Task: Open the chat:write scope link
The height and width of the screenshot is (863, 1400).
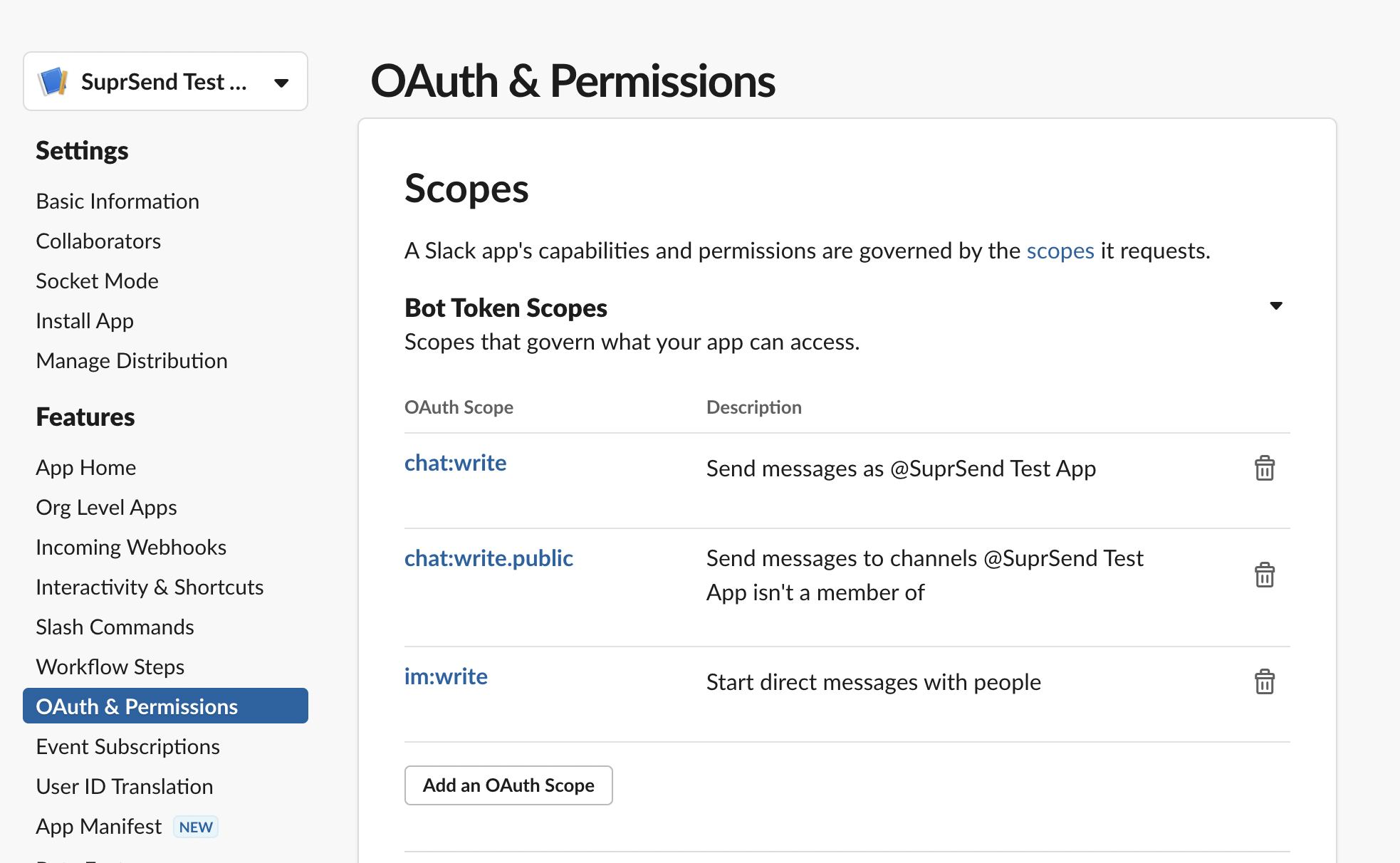Action: [x=455, y=463]
